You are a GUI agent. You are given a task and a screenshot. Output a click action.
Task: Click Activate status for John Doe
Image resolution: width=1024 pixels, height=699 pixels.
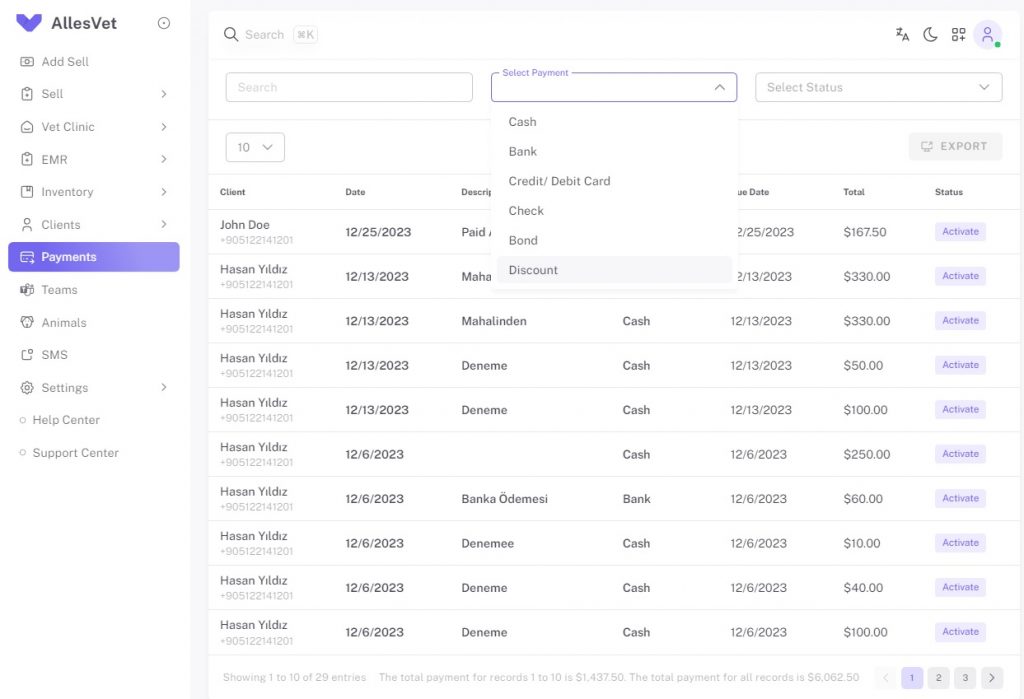click(x=960, y=231)
